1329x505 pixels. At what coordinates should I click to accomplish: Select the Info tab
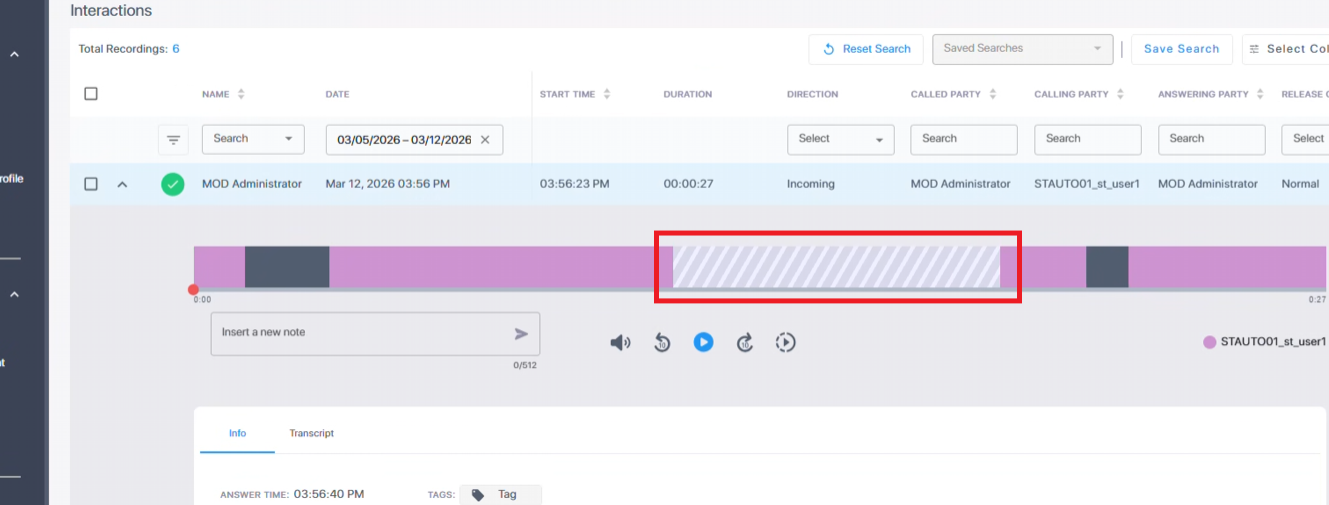pos(237,433)
